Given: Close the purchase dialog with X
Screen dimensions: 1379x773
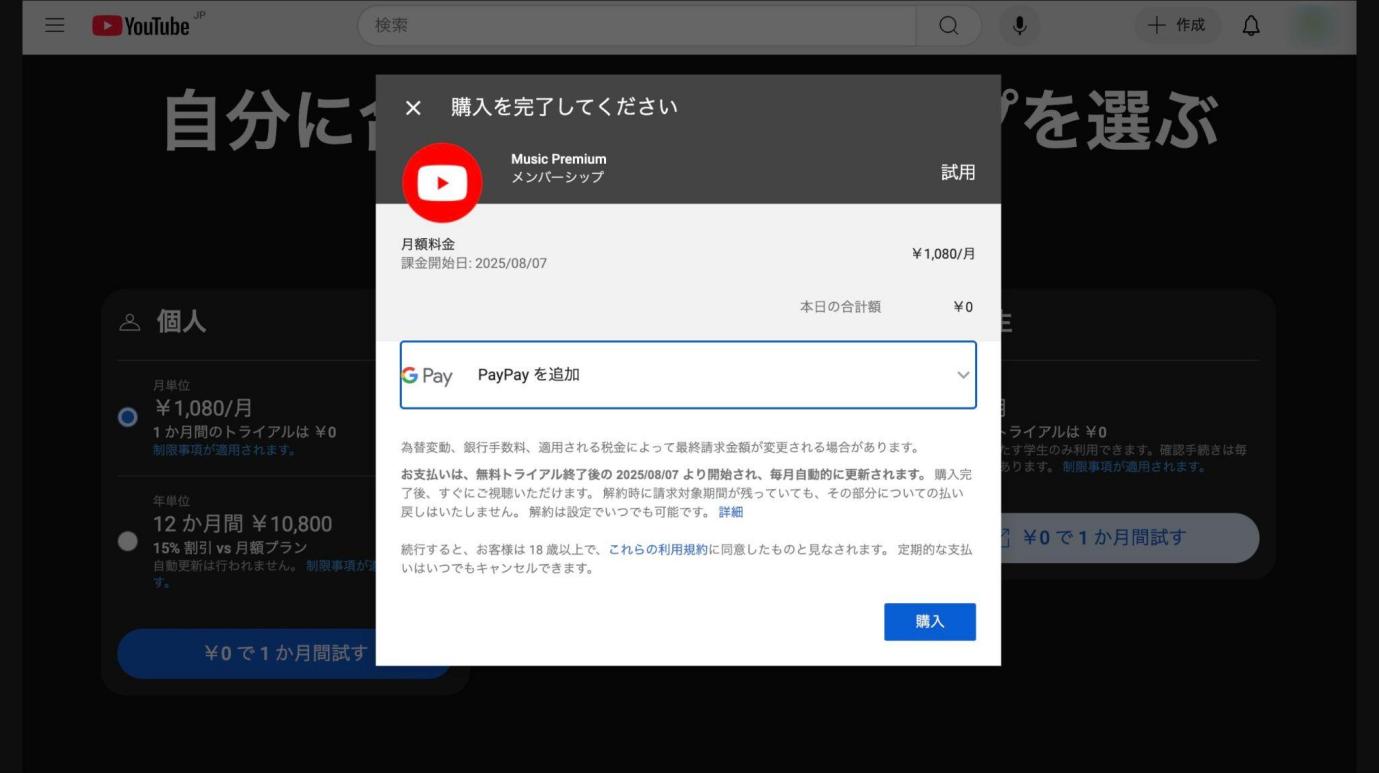Looking at the screenshot, I should tap(413, 108).
